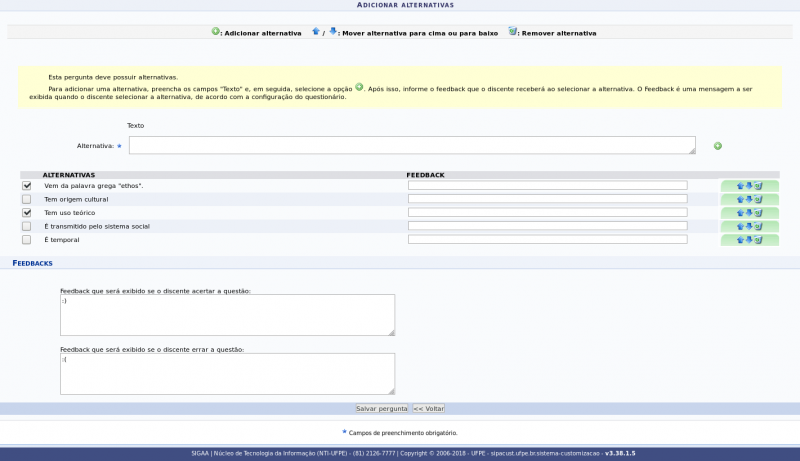Click the 'Remover alternativa' legend trash icon
This screenshot has height=461, width=800.
pos(512,32)
